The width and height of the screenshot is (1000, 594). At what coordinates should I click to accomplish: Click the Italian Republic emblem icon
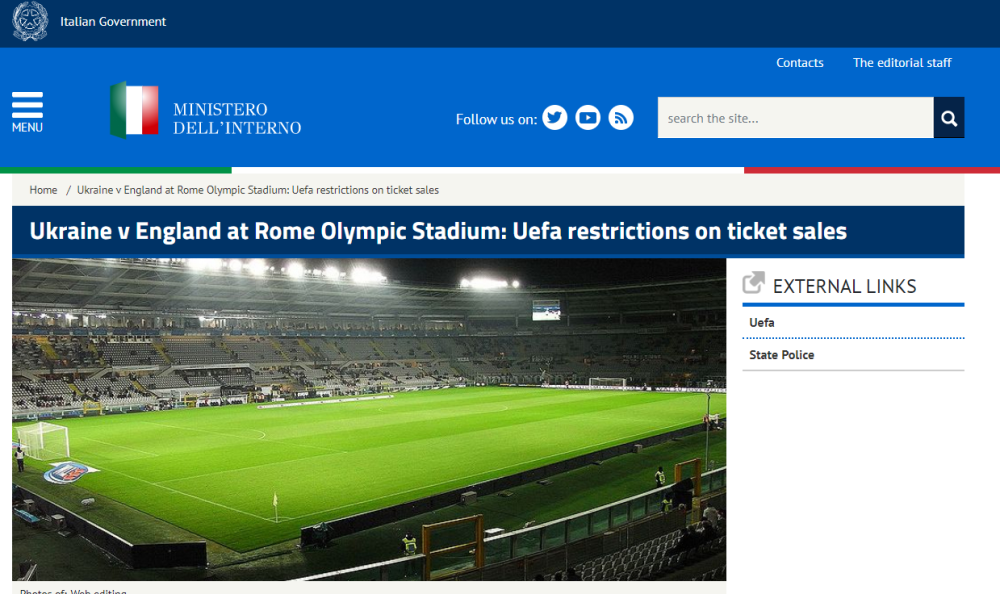(x=30, y=22)
